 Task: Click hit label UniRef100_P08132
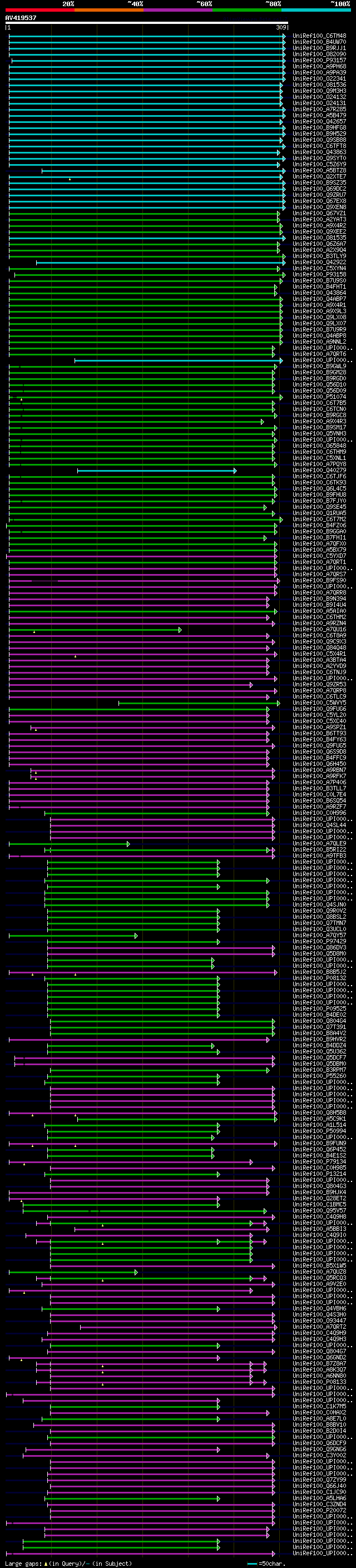coord(319,978)
